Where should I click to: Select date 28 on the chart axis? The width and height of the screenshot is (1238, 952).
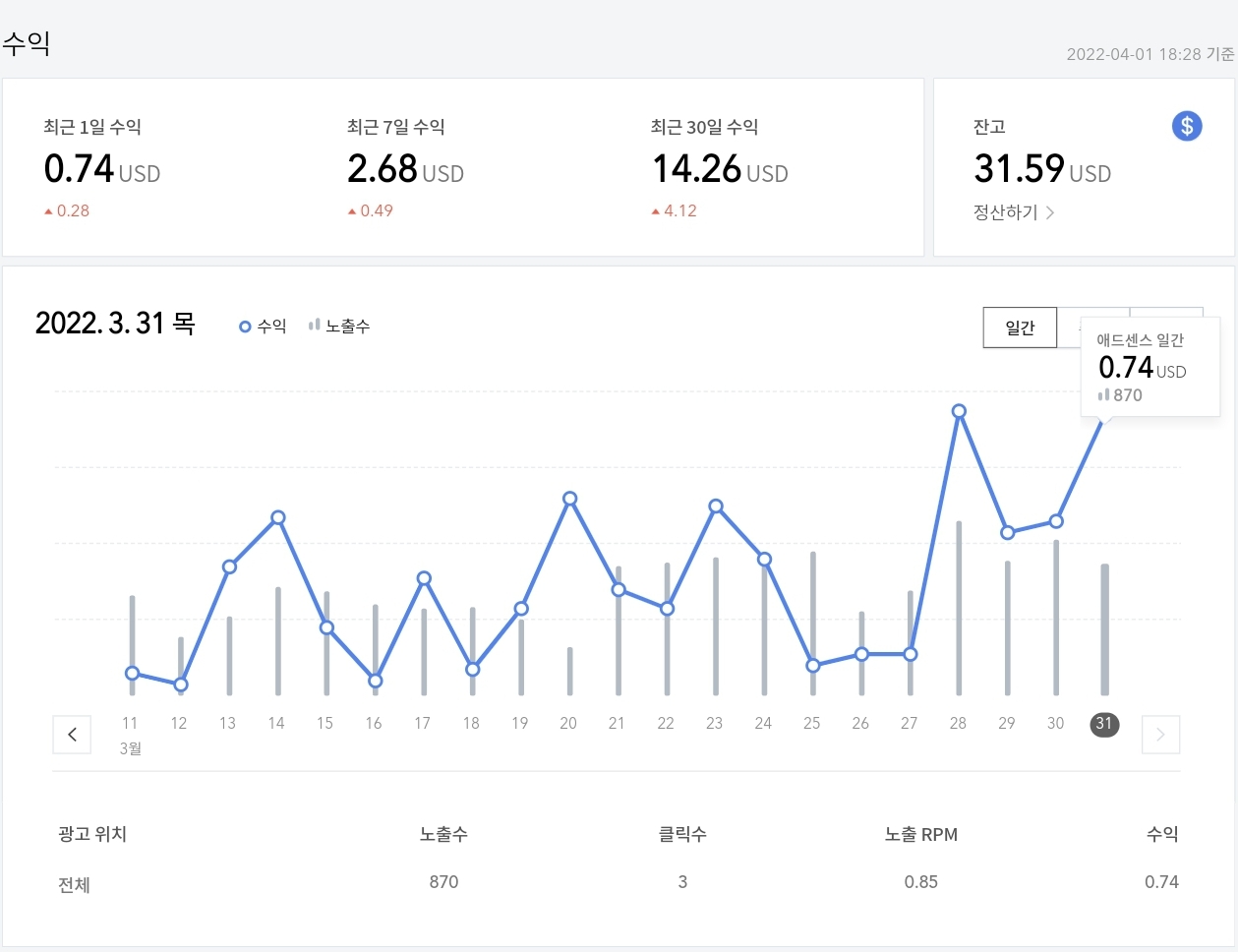click(958, 724)
